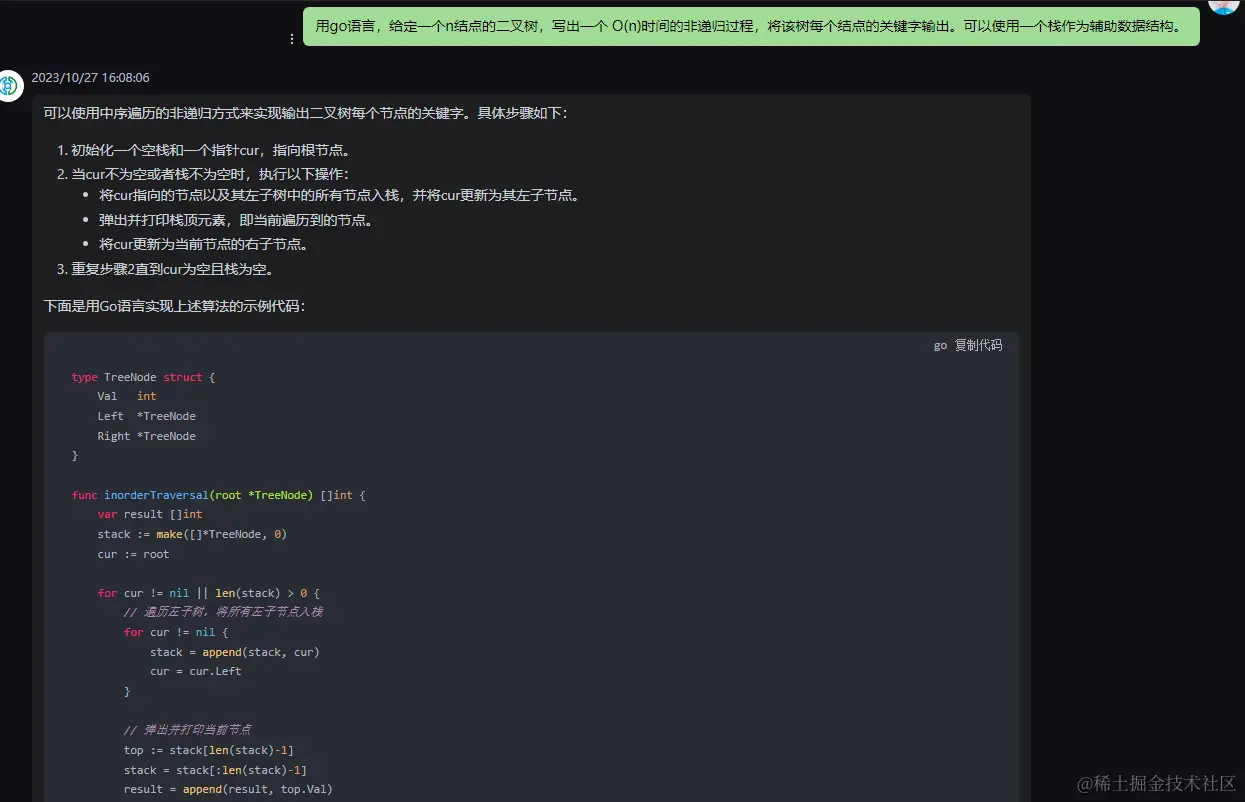This screenshot has height=802, width=1245.
Task: Click code line func inorderTraversal
Action: [x=219, y=495]
